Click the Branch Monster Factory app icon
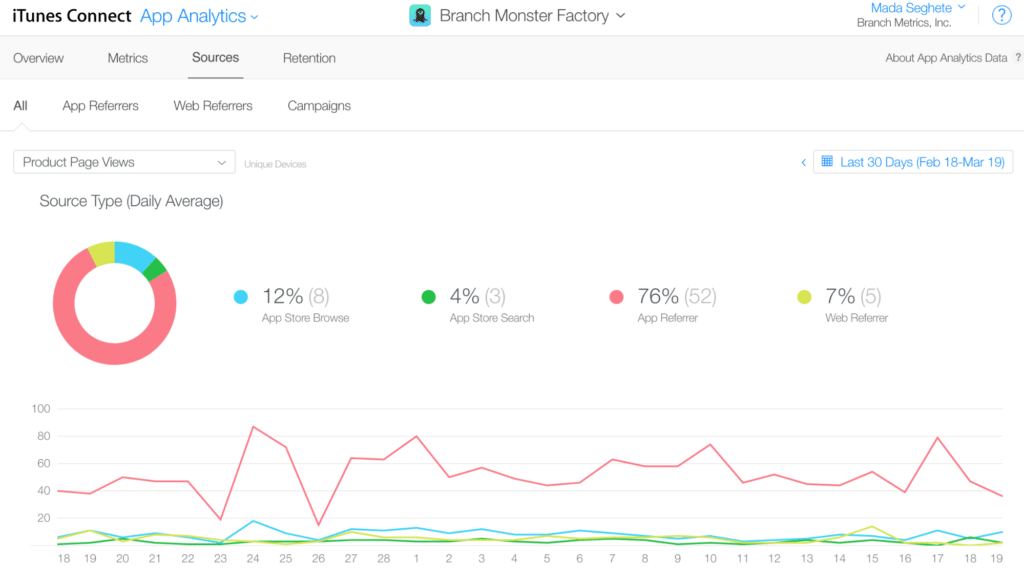Screen dimensions: 1024x582 [x=420, y=15]
